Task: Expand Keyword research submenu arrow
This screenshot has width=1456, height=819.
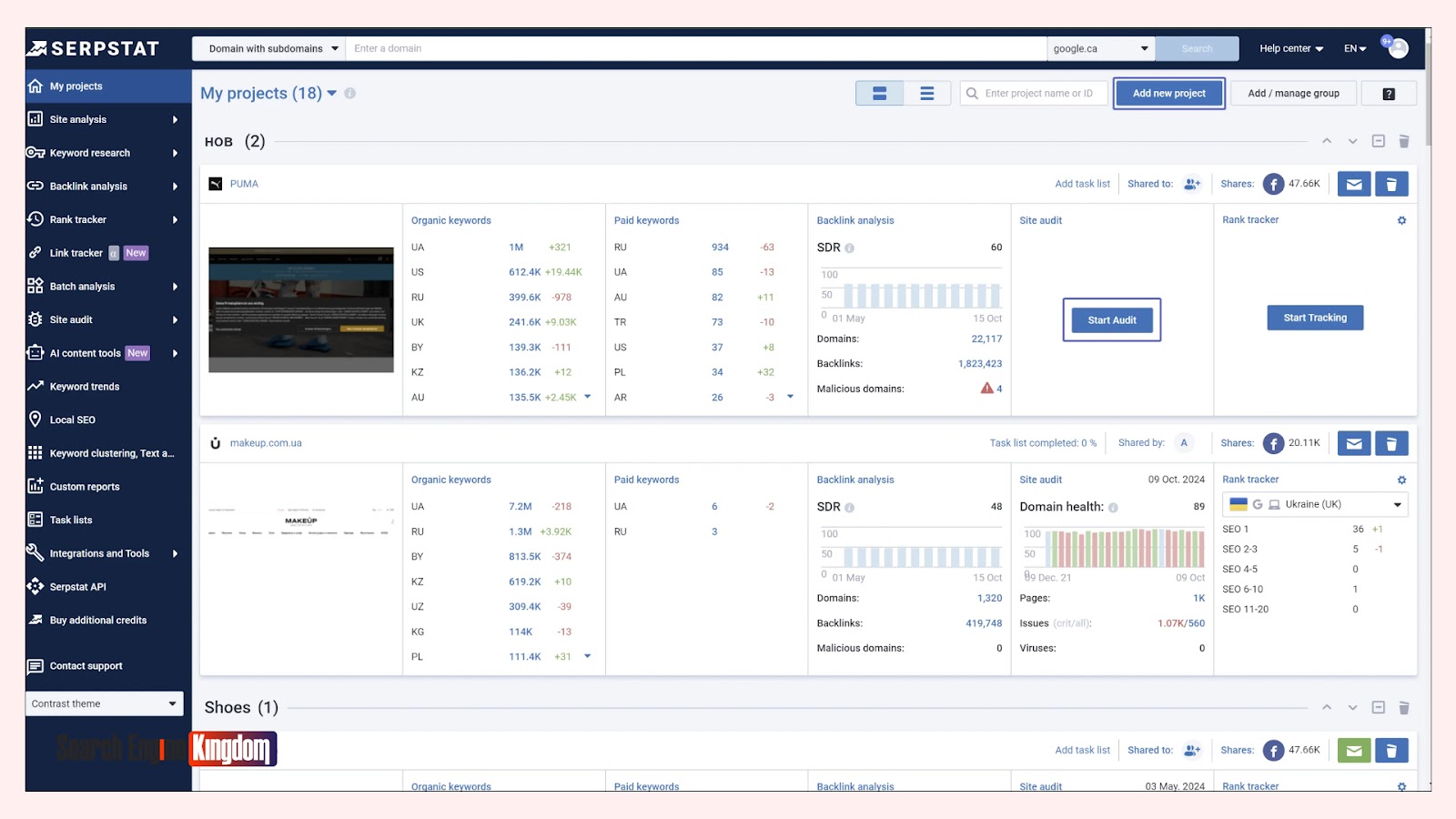Action: [x=175, y=153]
